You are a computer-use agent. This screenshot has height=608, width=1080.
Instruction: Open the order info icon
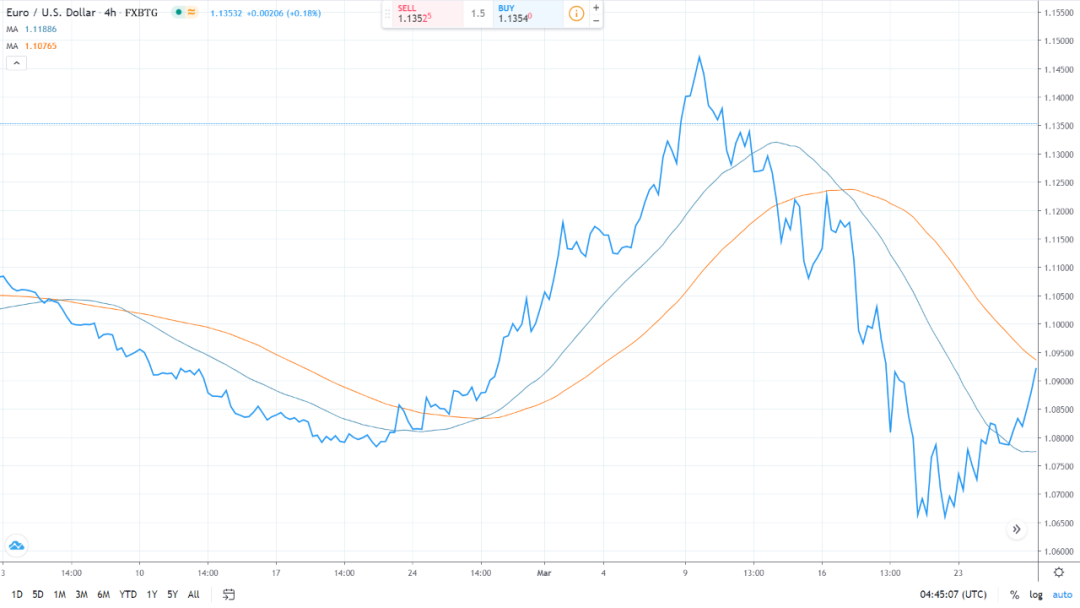click(576, 14)
